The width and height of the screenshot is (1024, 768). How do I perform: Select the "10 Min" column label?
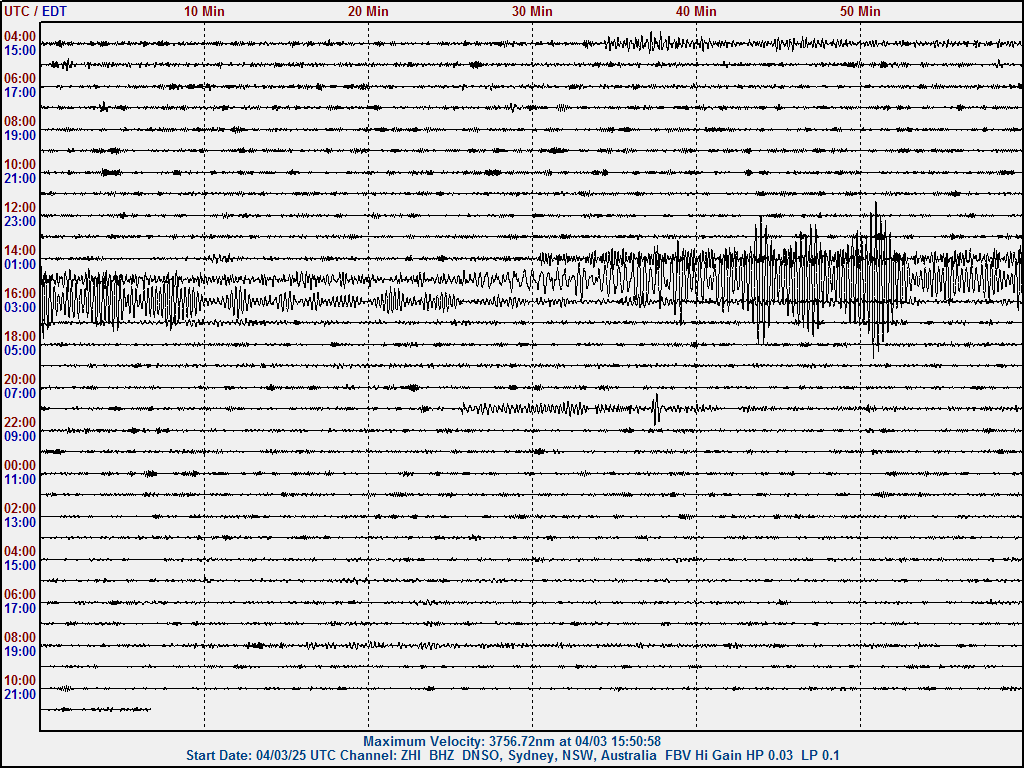tap(204, 11)
